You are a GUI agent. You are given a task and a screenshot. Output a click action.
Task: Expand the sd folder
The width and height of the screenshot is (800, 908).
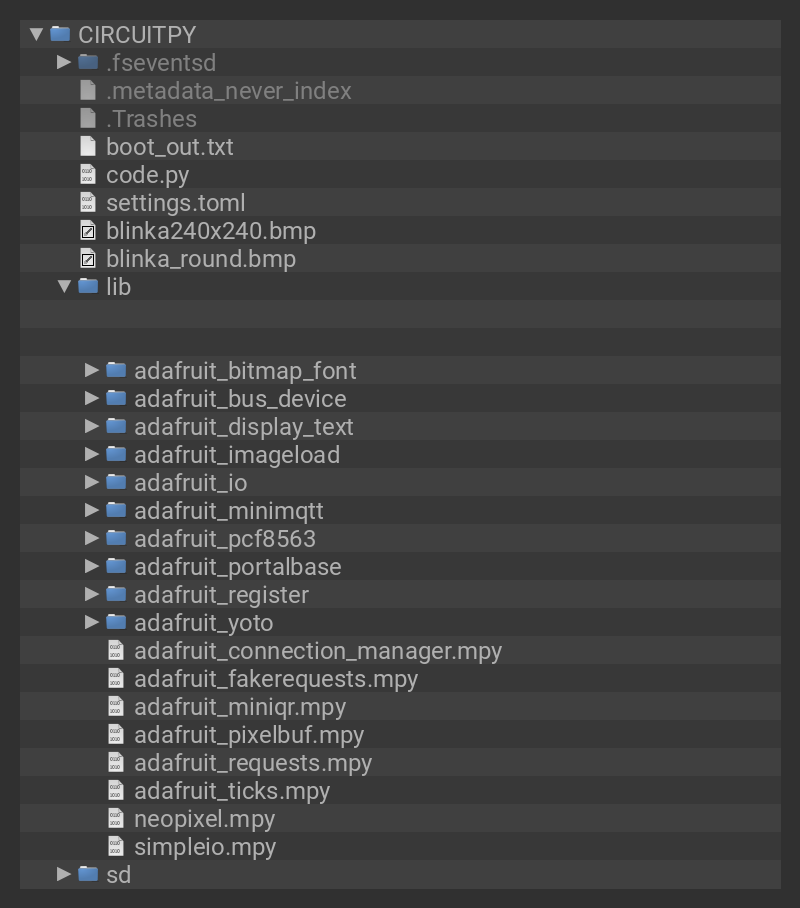click(x=64, y=874)
